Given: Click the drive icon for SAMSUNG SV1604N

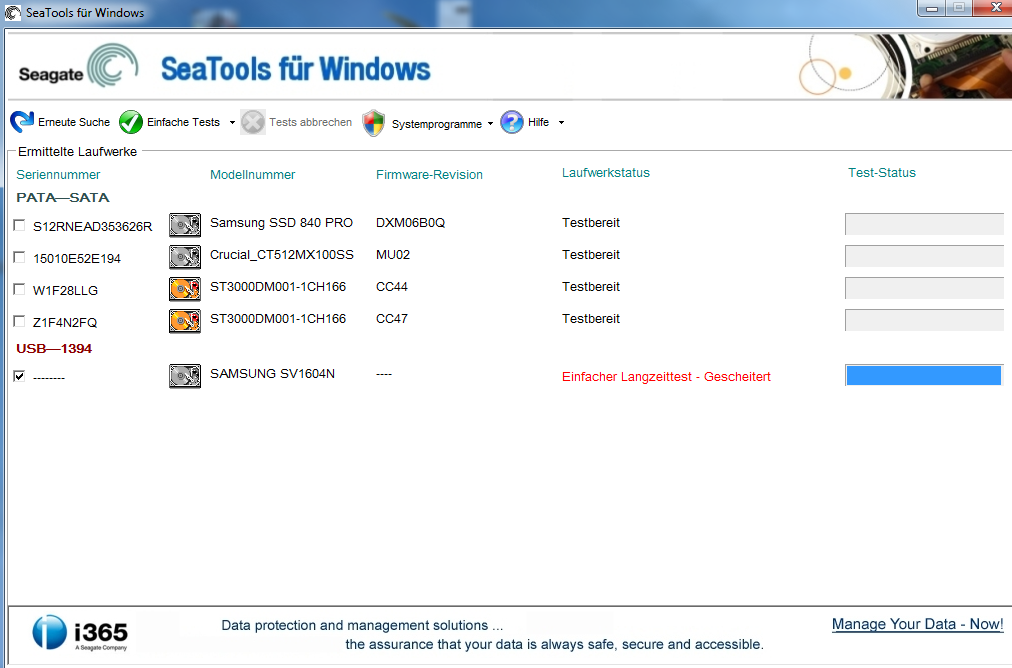Looking at the screenshot, I should point(185,376).
